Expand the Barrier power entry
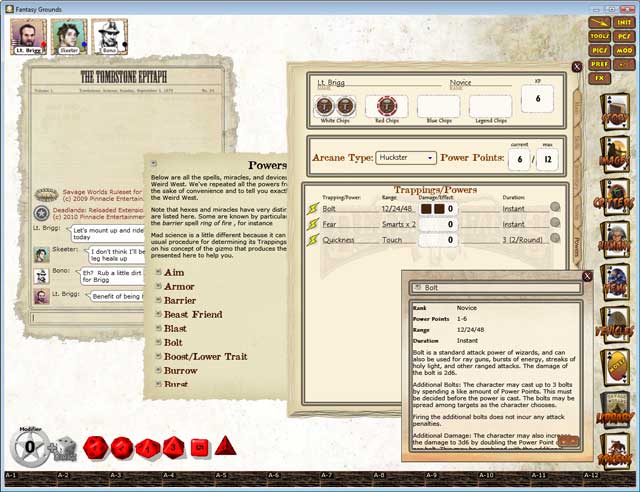 coord(158,300)
